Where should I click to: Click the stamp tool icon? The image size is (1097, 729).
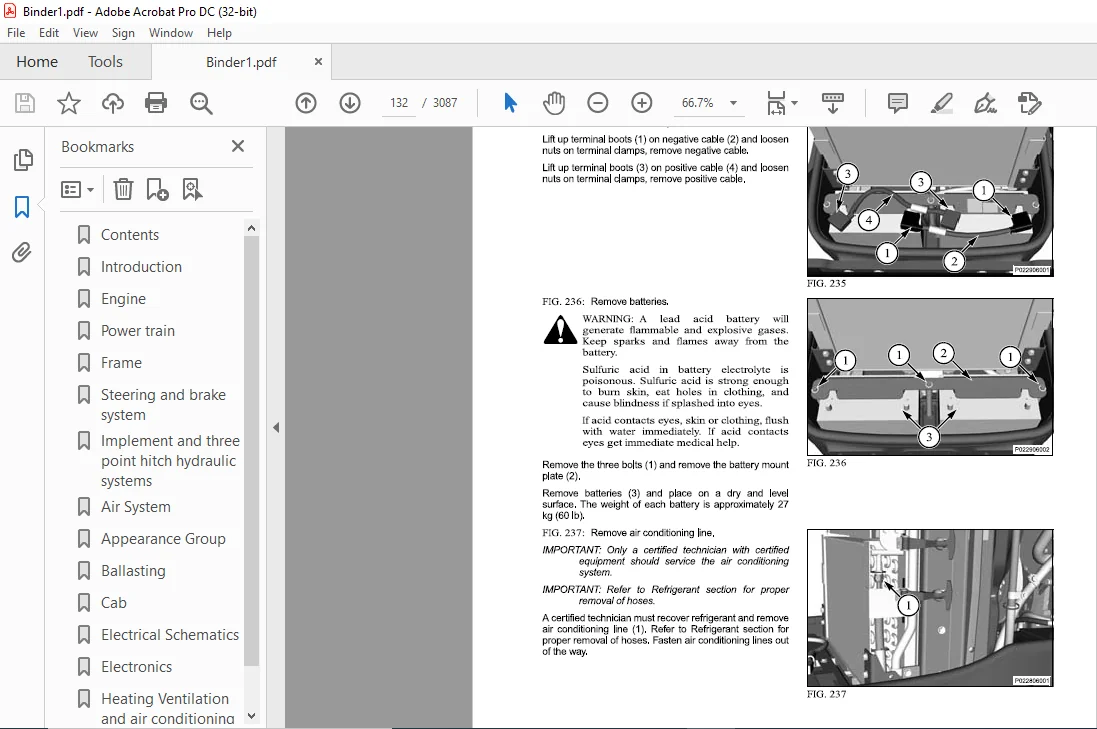click(x=1029, y=103)
